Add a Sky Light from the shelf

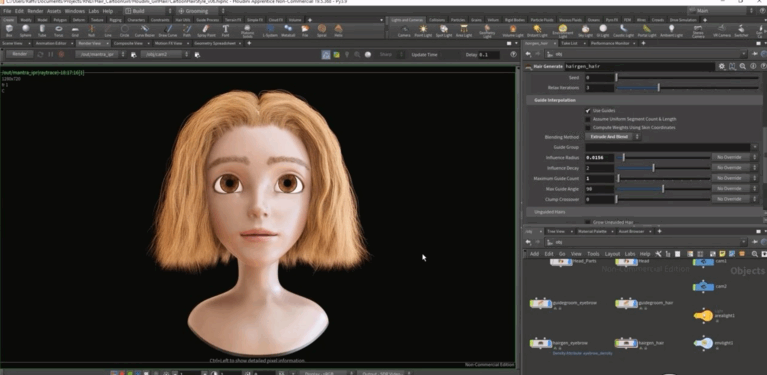(x=586, y=30)
